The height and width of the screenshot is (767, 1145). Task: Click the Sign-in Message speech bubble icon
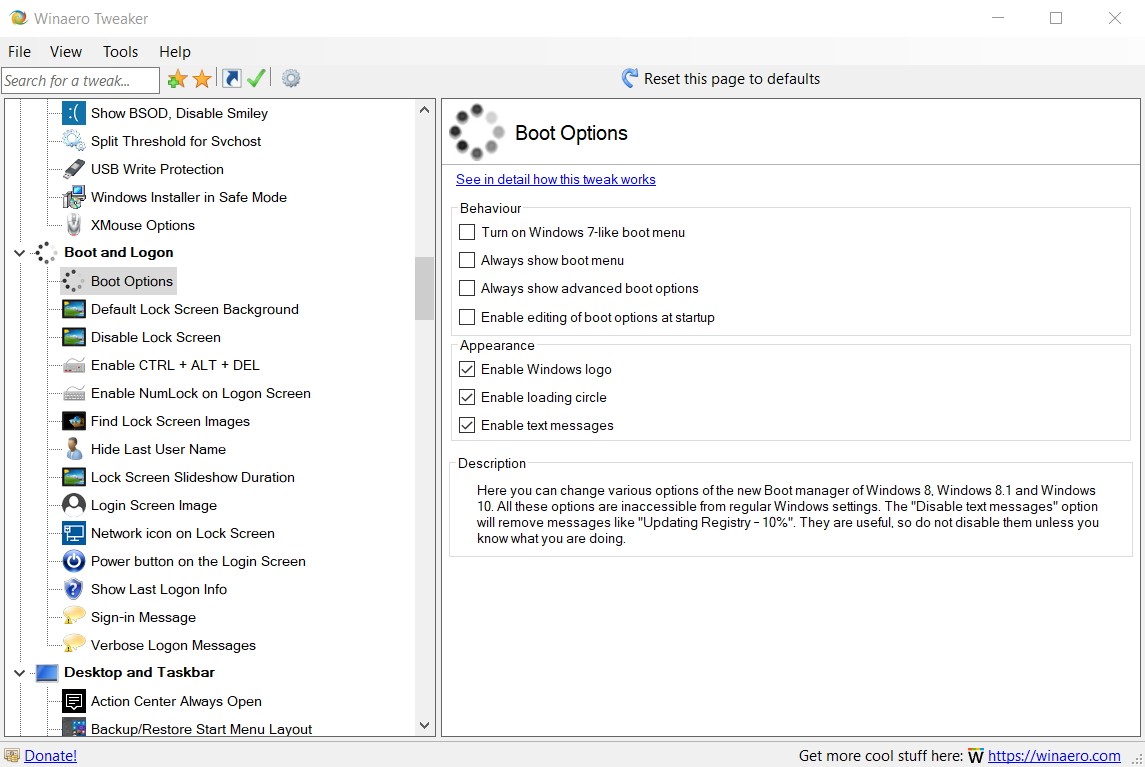tap(74, 617)
